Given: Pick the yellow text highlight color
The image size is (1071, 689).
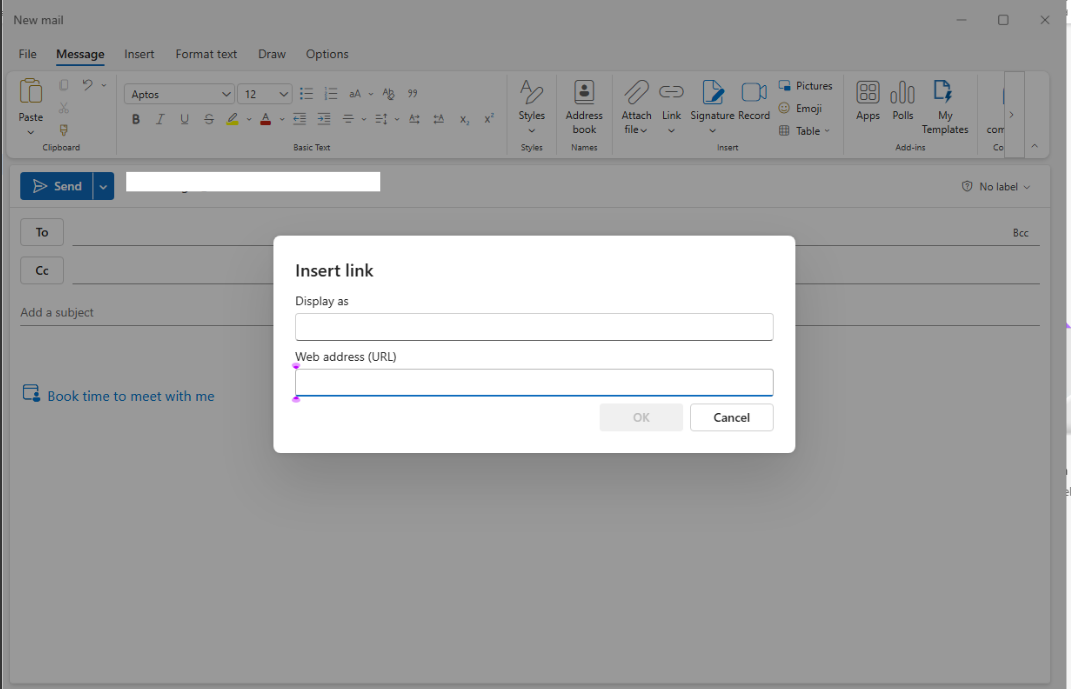Looking at the screenshot, I should click(232, 119).
